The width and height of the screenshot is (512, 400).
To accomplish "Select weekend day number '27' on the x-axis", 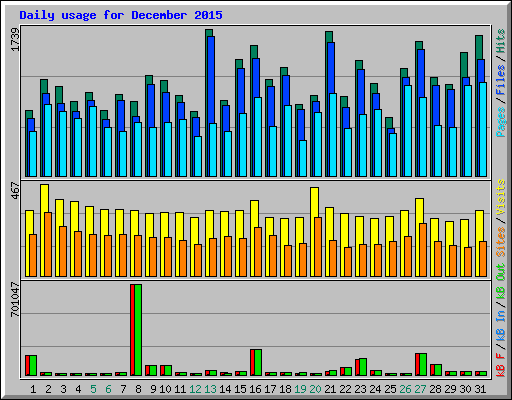I will click(x=420, y=389).
